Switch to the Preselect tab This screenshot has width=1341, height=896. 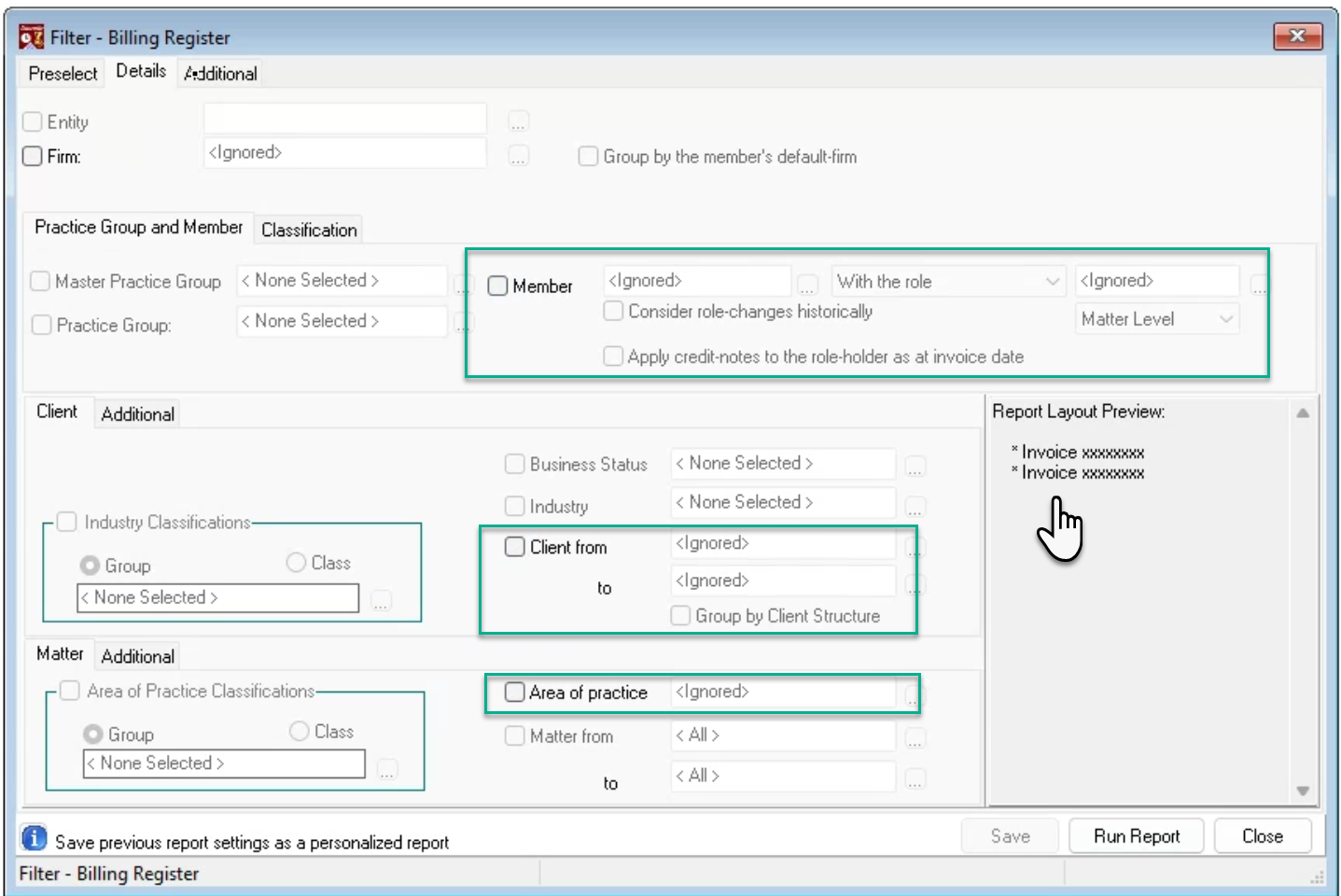coord(63,73)
